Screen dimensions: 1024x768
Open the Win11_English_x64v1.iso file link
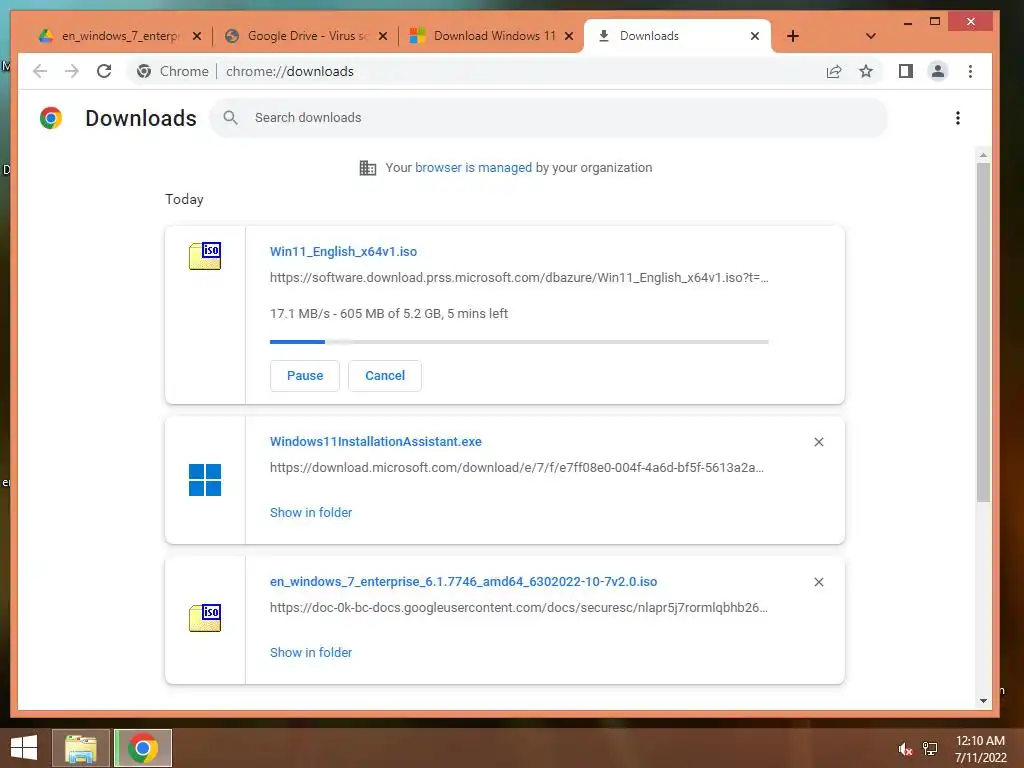click(344, 251)
